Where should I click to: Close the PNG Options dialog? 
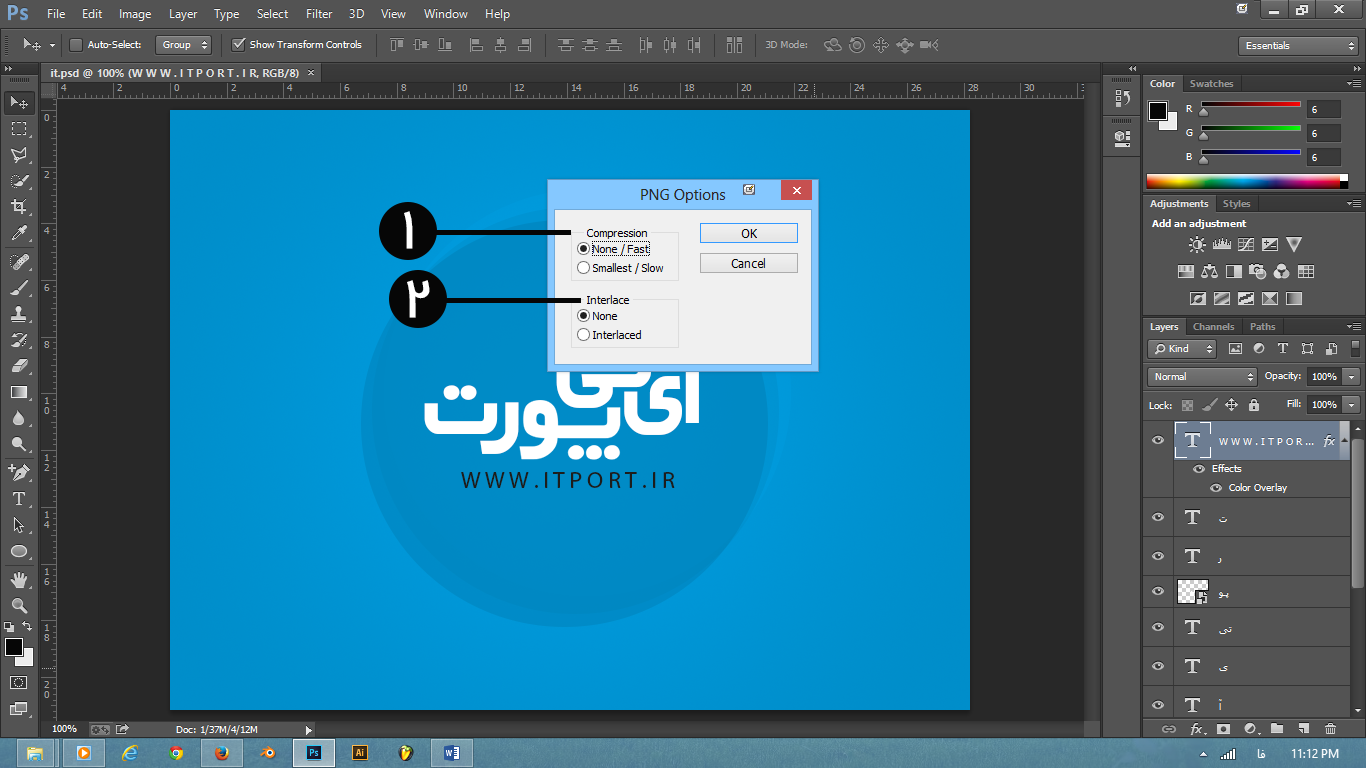[x=796, y=190]
